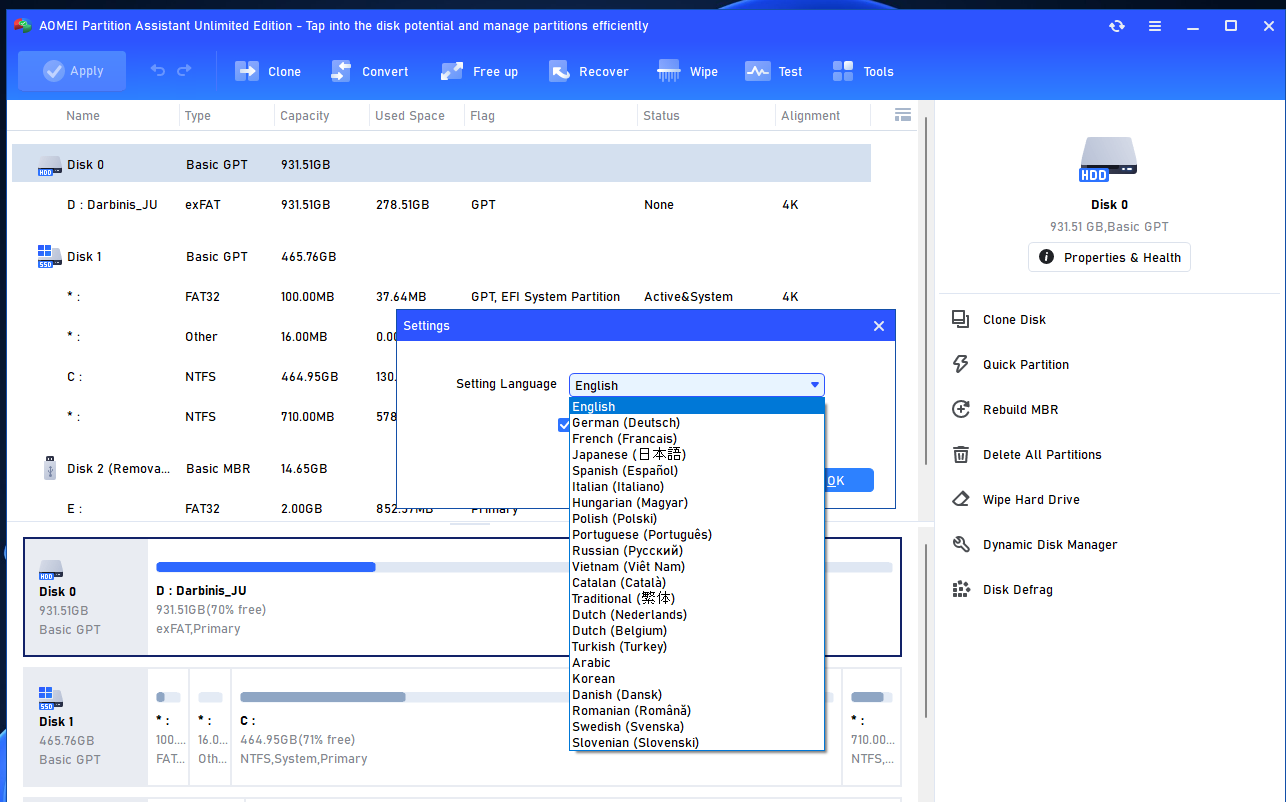Choose Hungarian (Magyar) language
This screenshot has height=802, width=1286.
[697, 502]
